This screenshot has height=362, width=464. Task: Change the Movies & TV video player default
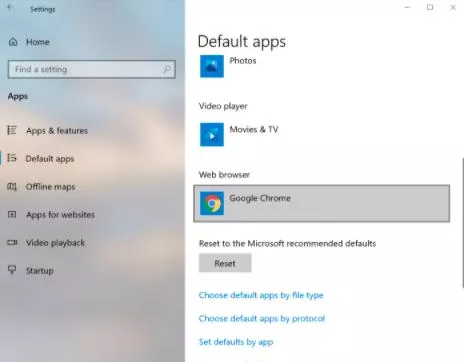[239, 134]
